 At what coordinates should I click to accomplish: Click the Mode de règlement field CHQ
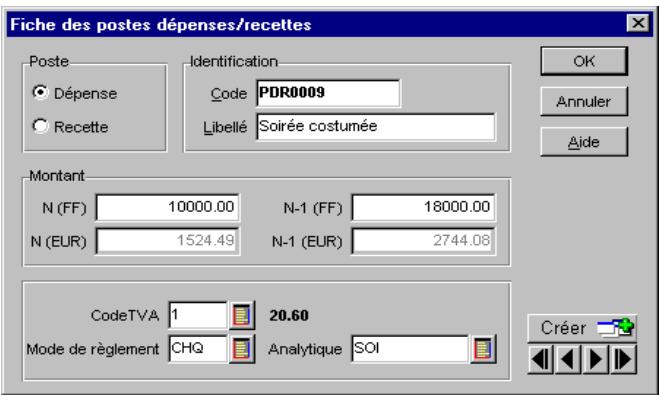point(198,349)
